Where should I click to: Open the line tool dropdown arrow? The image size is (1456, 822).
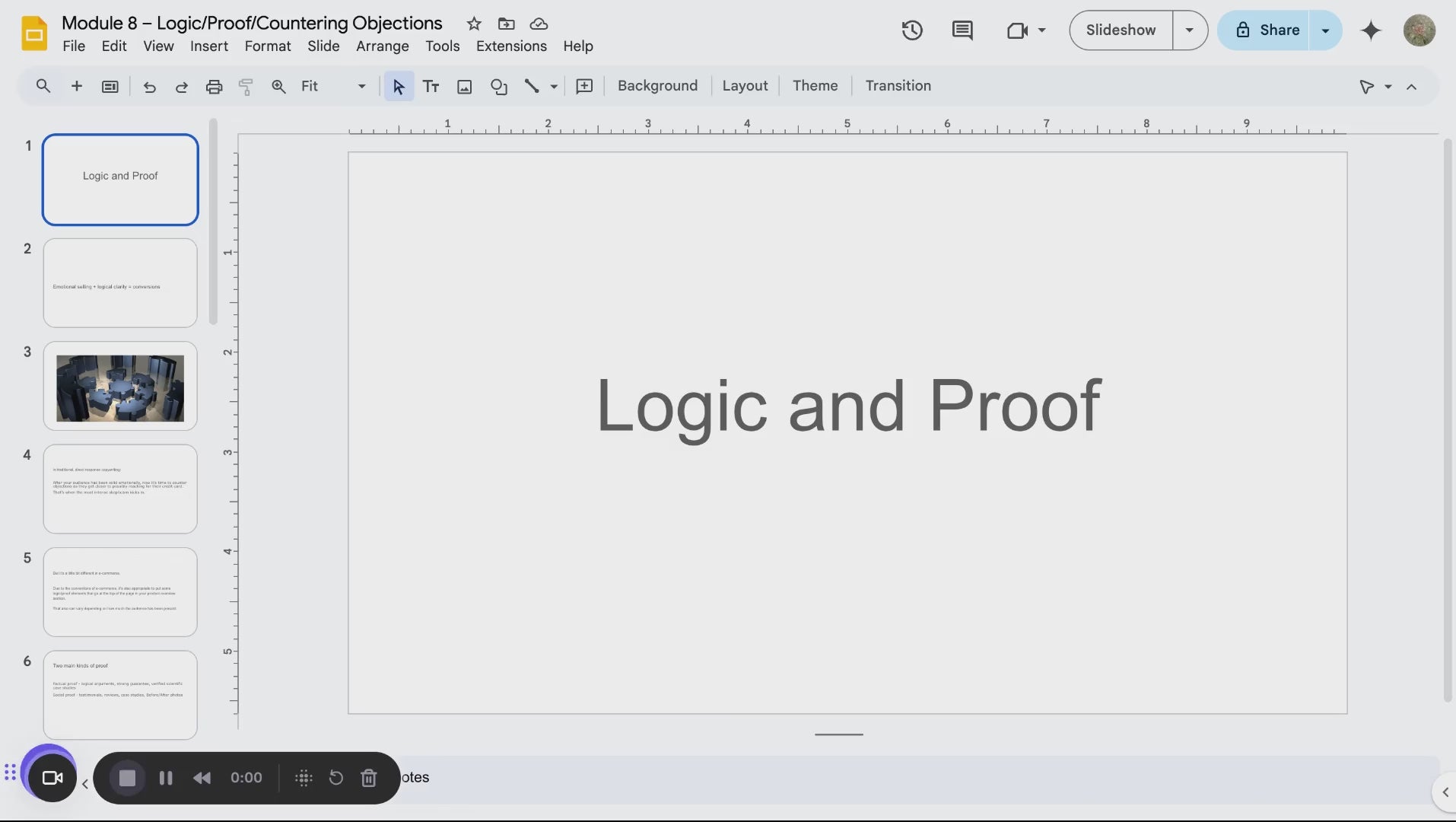[x=554, y=86]
